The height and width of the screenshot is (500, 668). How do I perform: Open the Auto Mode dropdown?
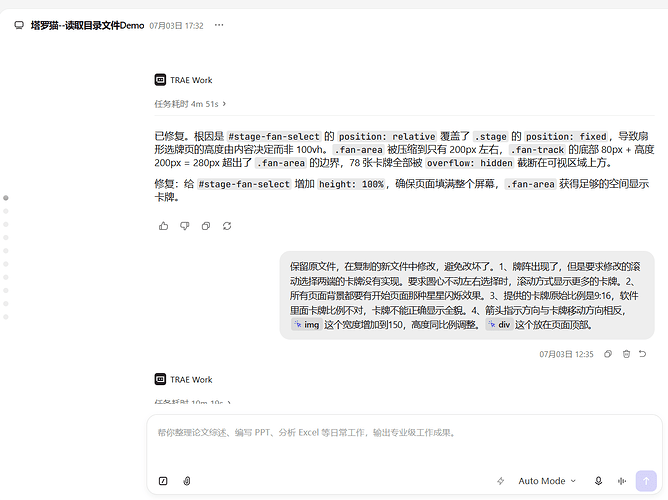pos(547,481)
